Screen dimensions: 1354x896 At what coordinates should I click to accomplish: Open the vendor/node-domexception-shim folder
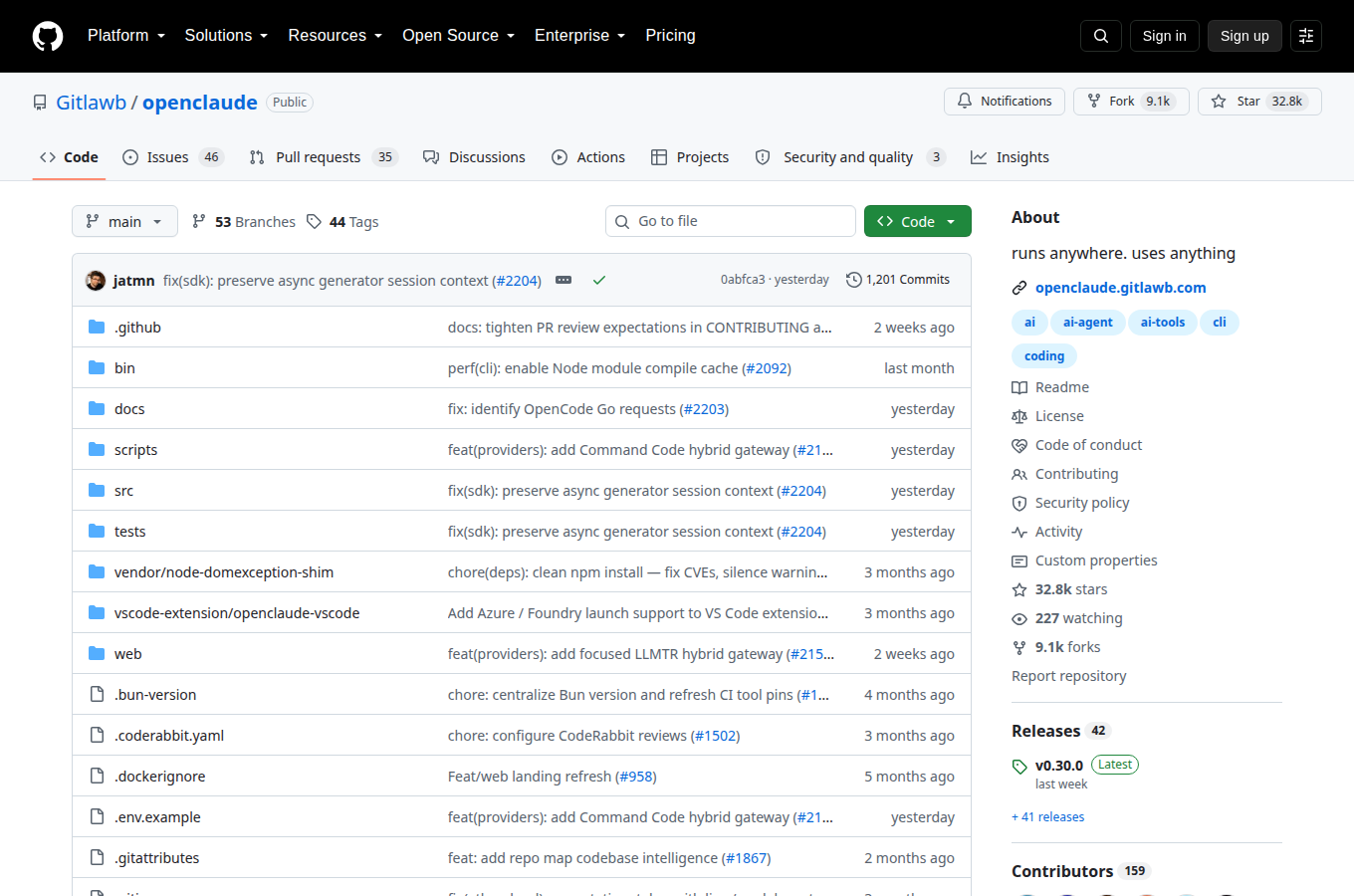224,572
